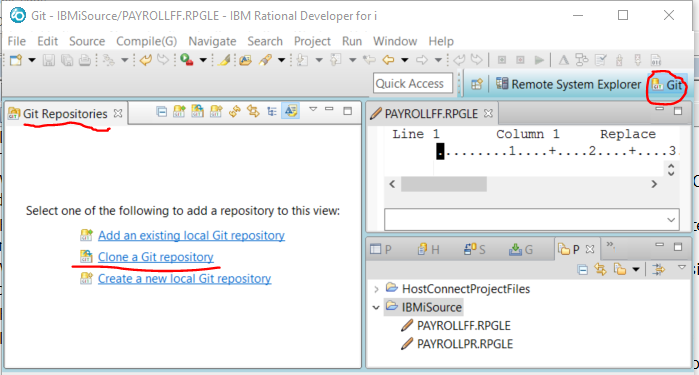Toggle Link with Editor in Git Repositories
Viewport: 699px width, 375px height.
pos(253,111)
